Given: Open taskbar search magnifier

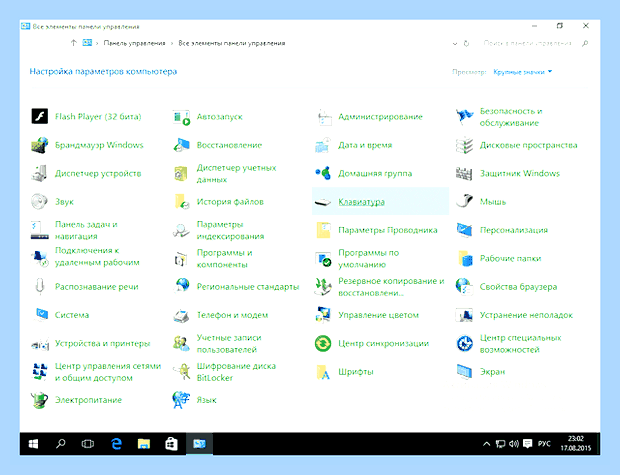Looking at the screenshot, I should (60, 444).
